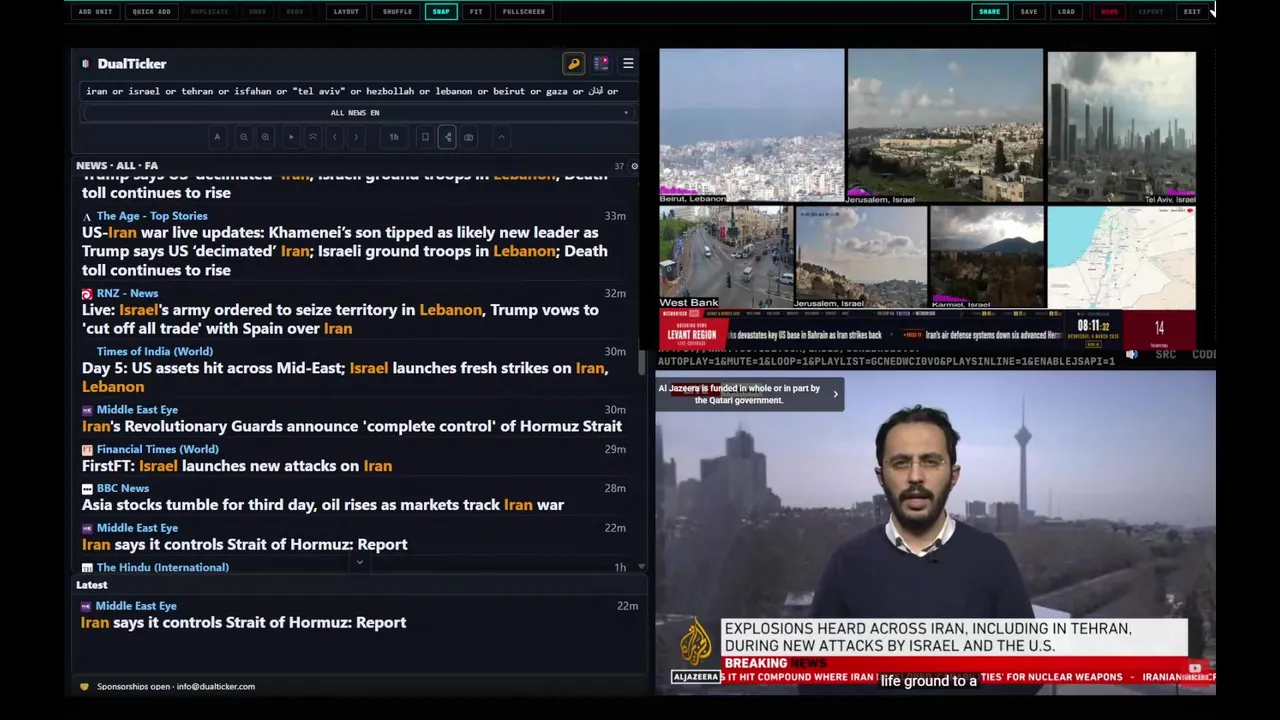Click the news feed scrollbar thumb
This screenshot has width=1280, height=720.
[x=641, y=362]
